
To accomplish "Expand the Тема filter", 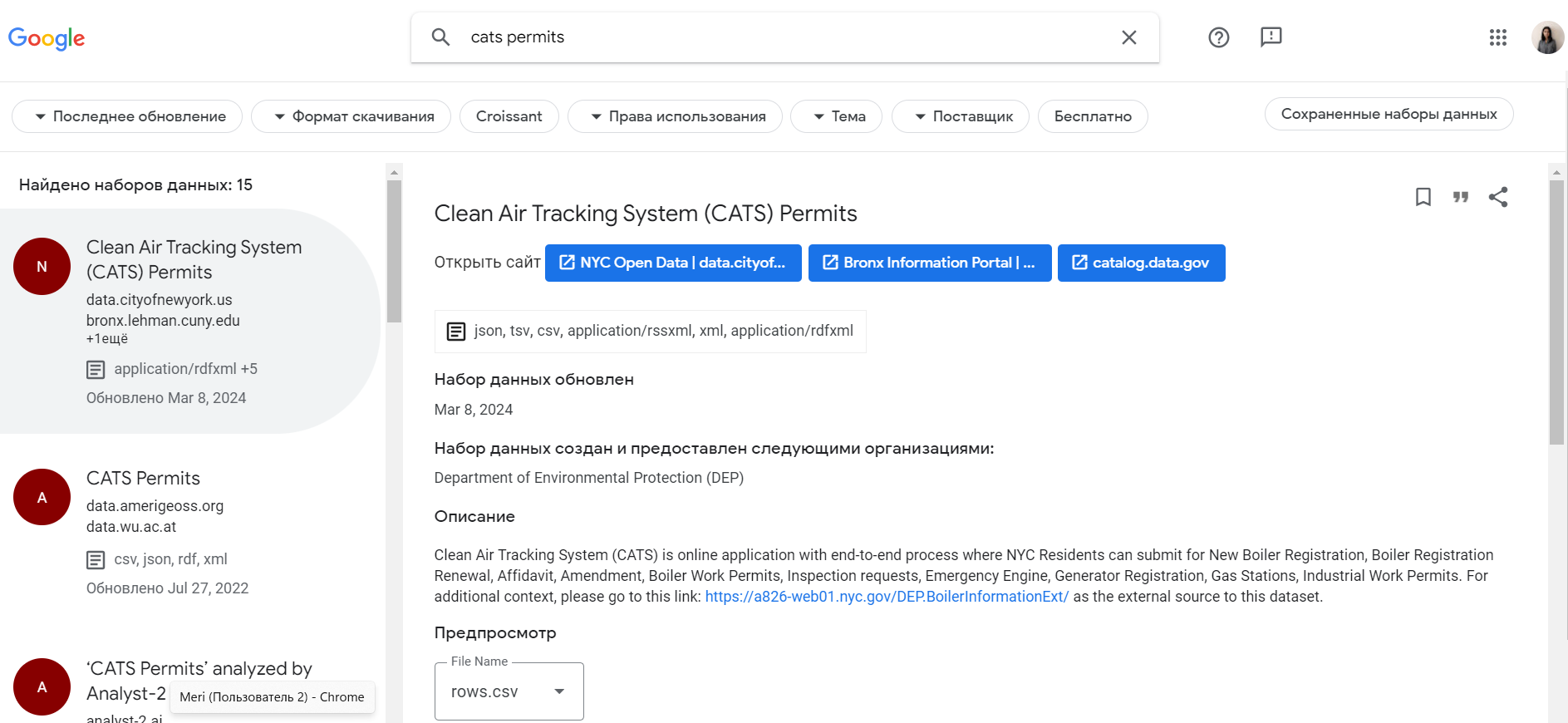I will (836, 116).
